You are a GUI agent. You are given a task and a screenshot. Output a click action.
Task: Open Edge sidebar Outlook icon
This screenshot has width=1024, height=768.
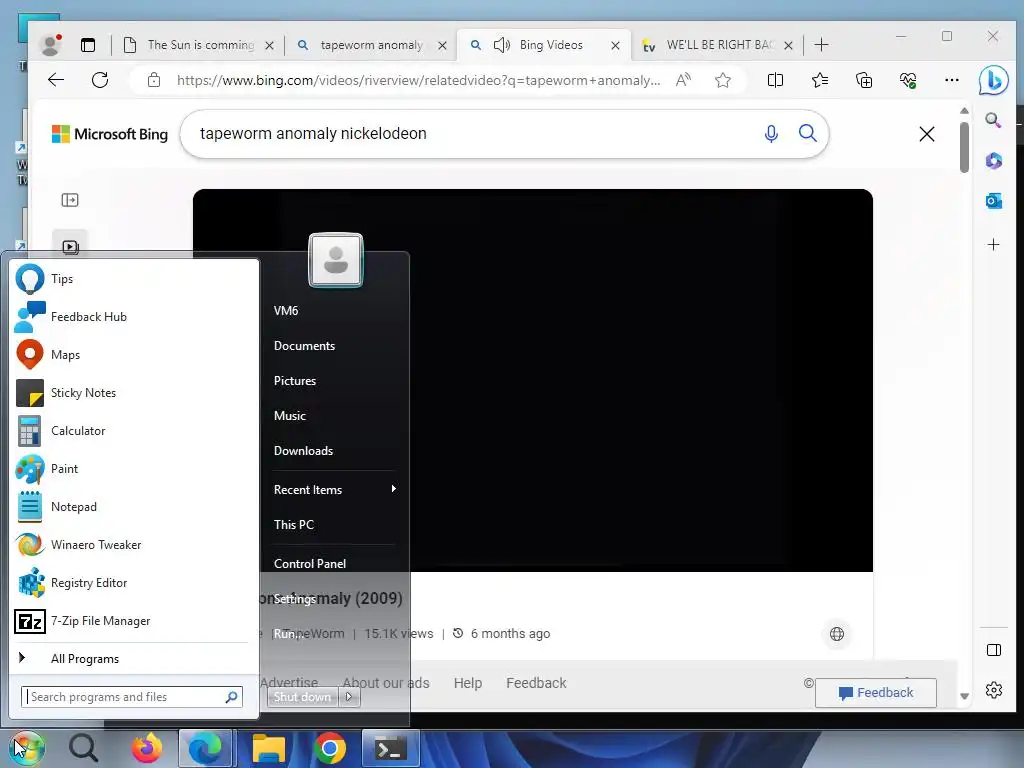tap(993, 201)
